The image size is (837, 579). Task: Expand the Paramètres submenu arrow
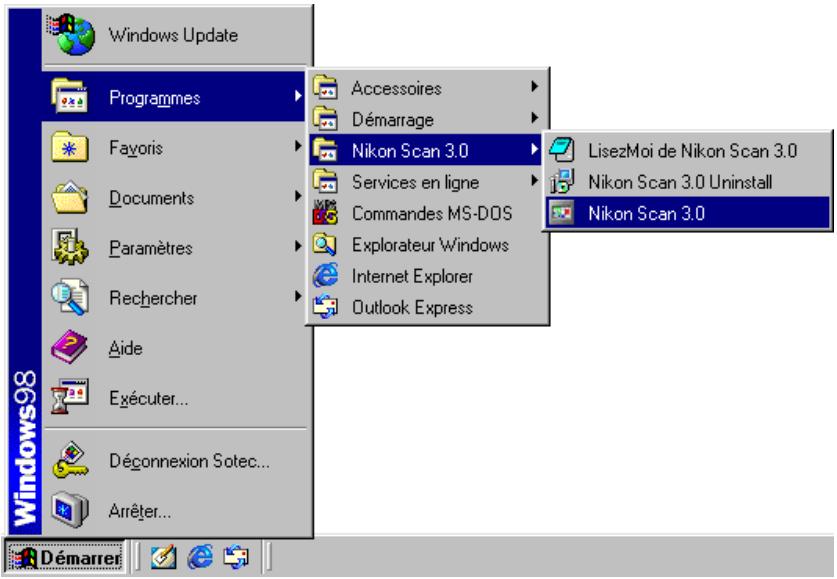pyautogui.click(x=298, y=246)
